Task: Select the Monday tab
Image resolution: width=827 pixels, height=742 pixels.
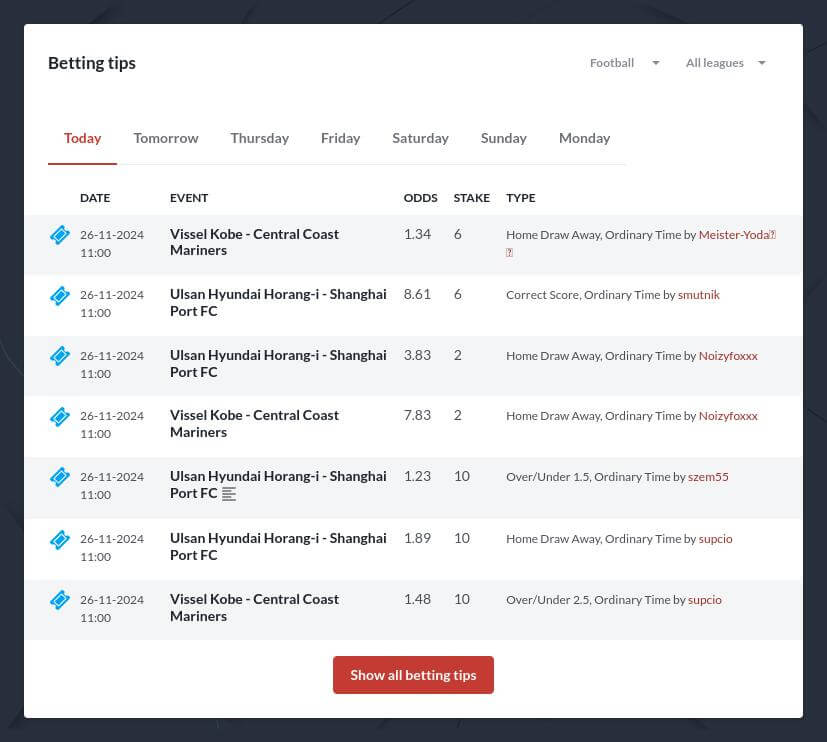Action: 584,137
